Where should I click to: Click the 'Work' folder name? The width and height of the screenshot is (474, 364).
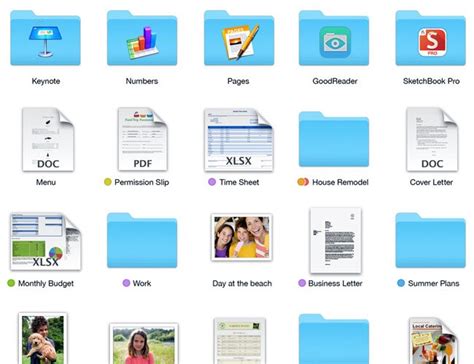[x=142, y=283]
